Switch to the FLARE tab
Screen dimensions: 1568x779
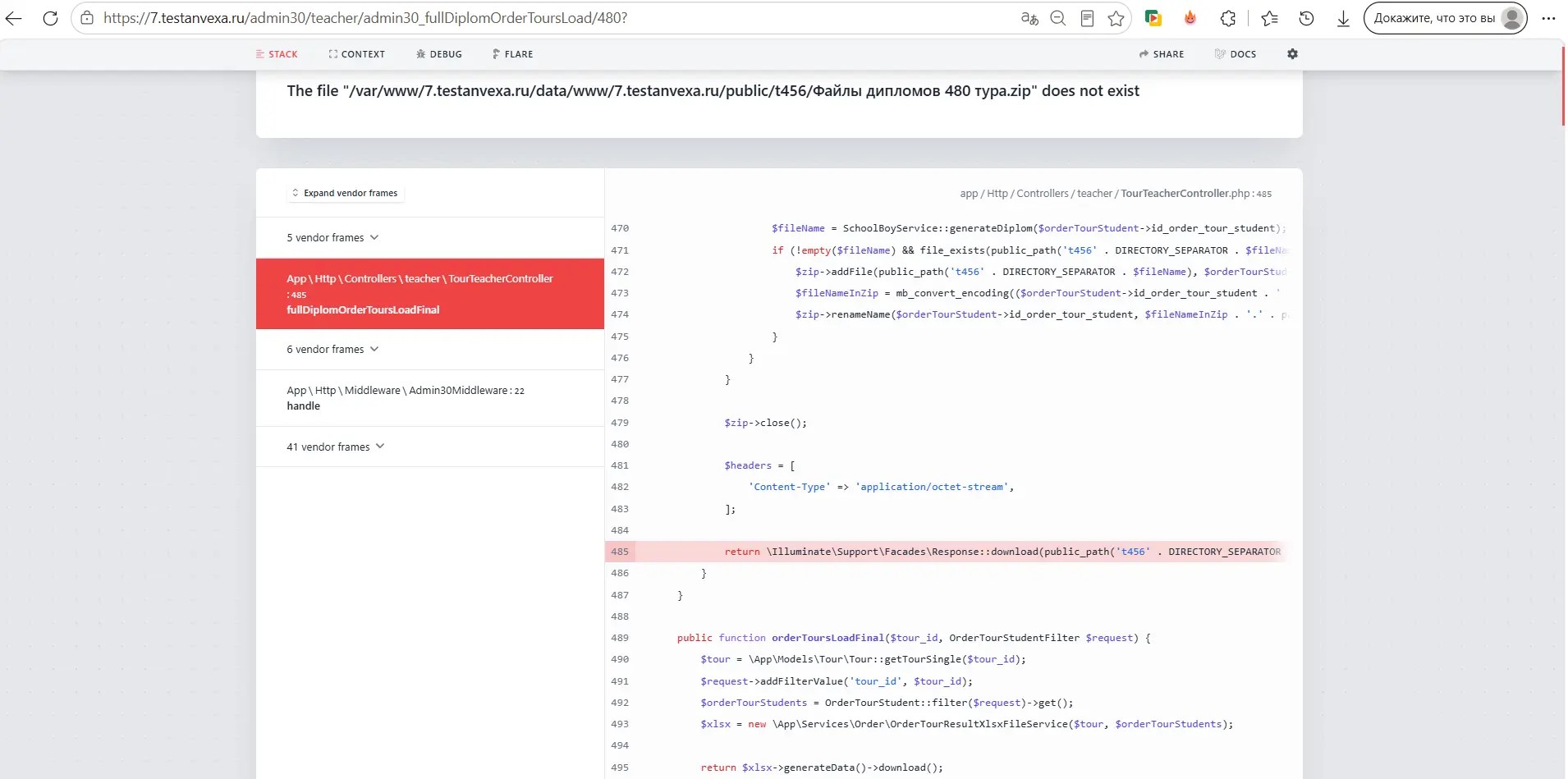point(512,54)
